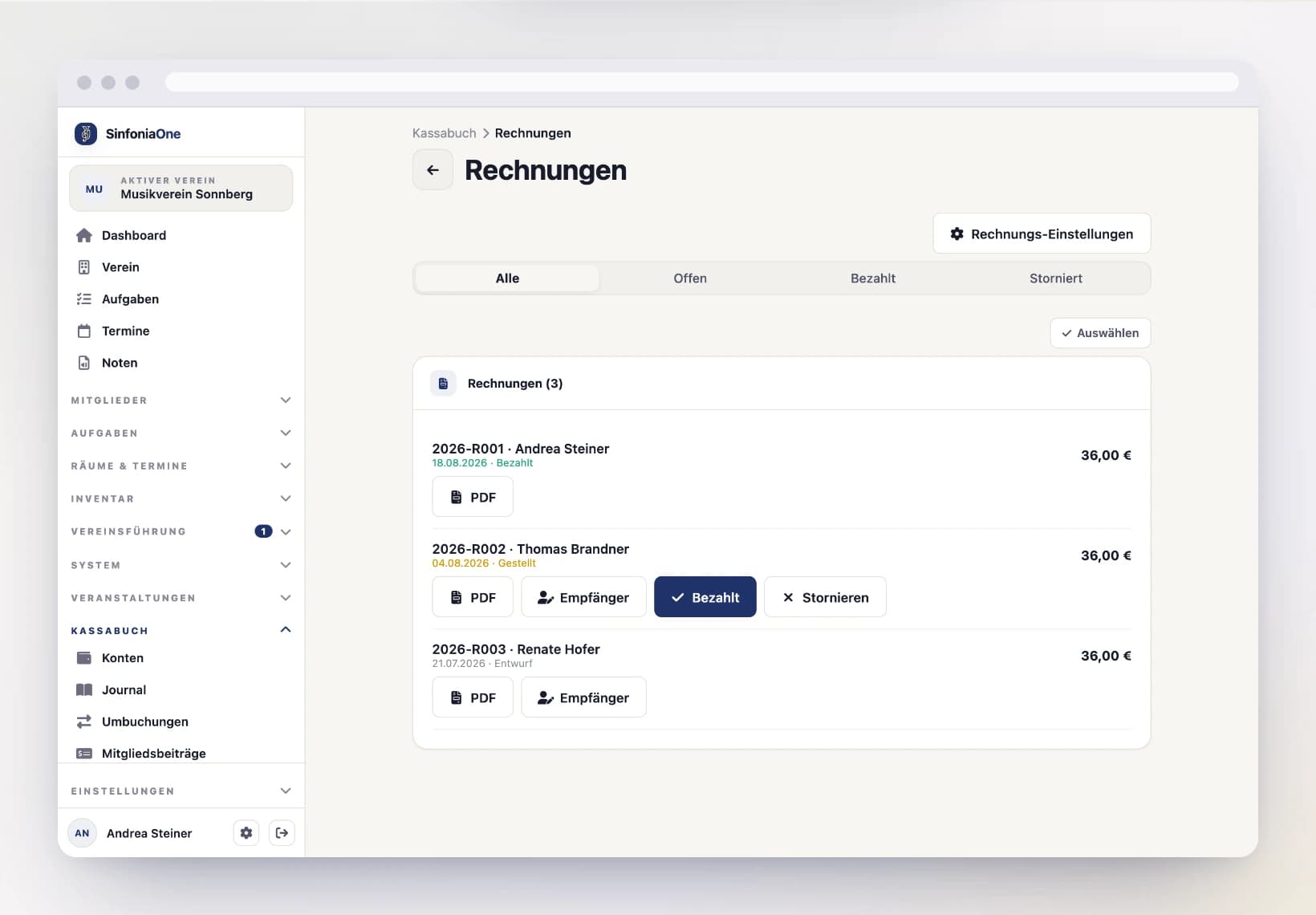Click the document icon beside Rechnungen (3)
The image size is (1316, 915).
(443, 384)
